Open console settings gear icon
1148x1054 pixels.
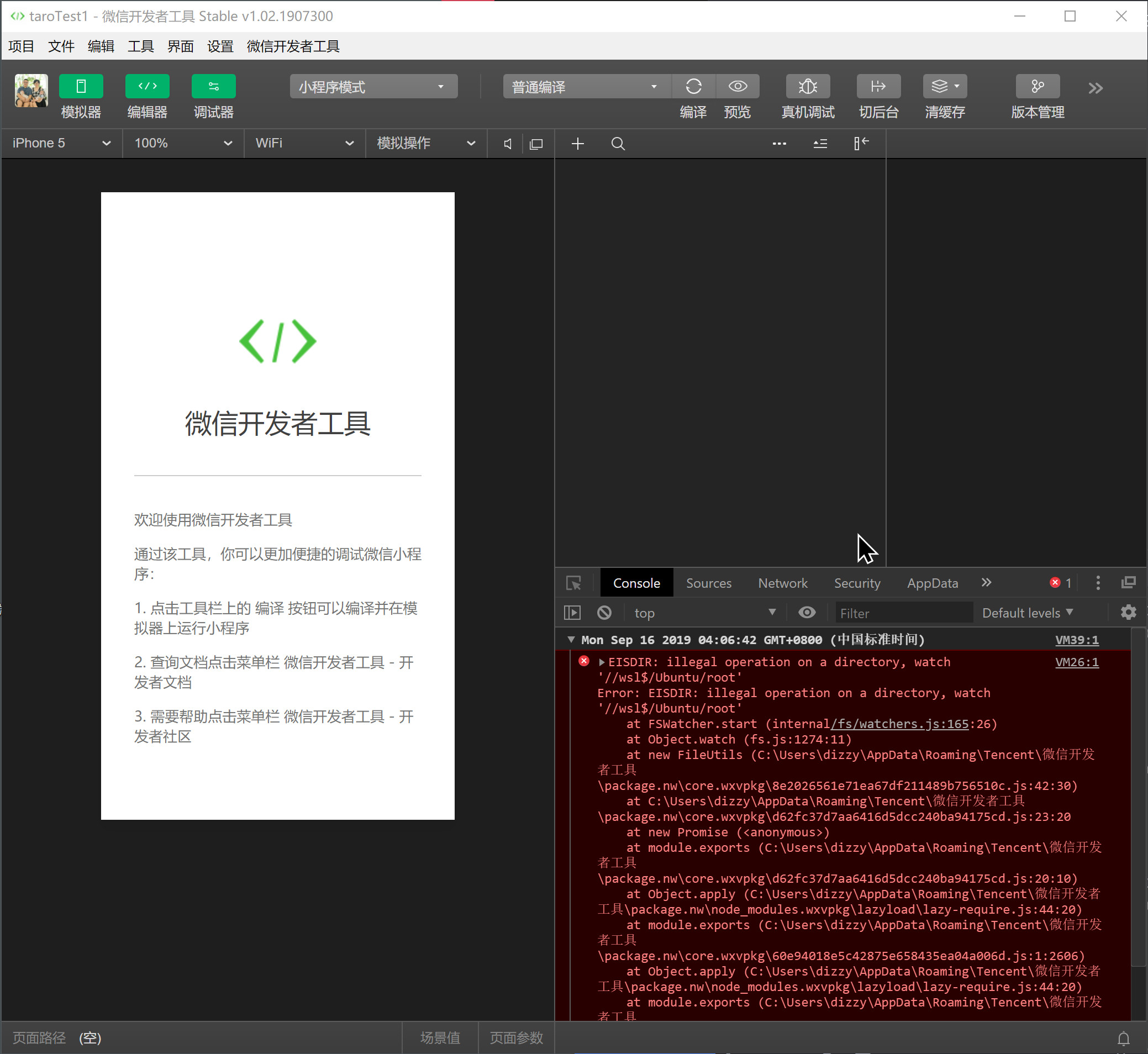pos(1128,613)
